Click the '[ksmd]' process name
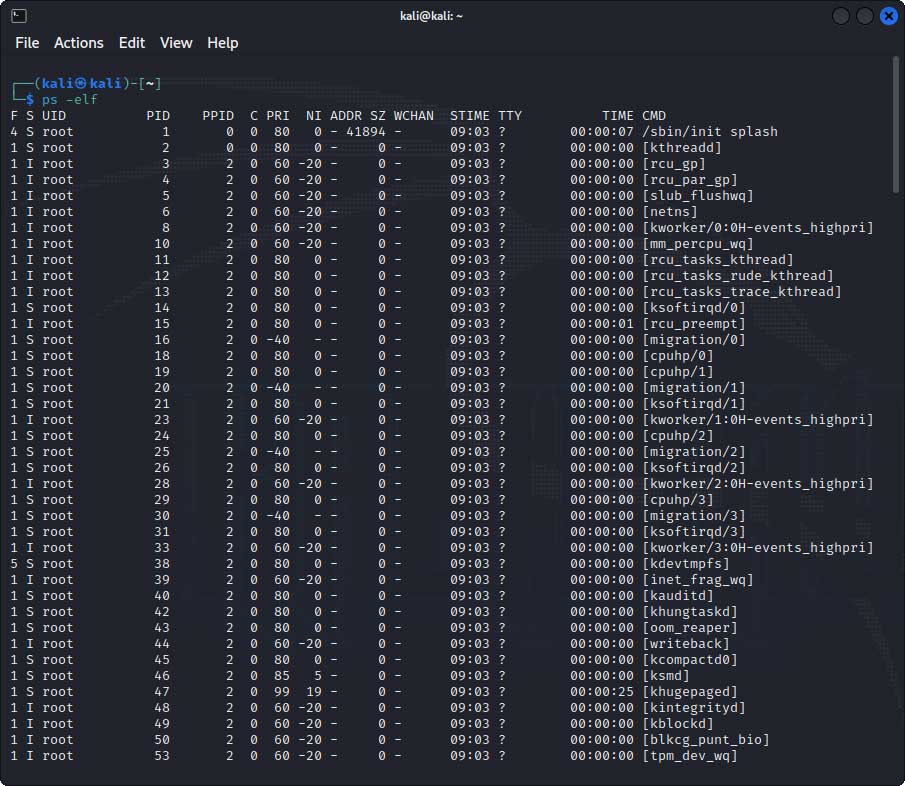Viewport: 905px width, 786px height. 666,676
